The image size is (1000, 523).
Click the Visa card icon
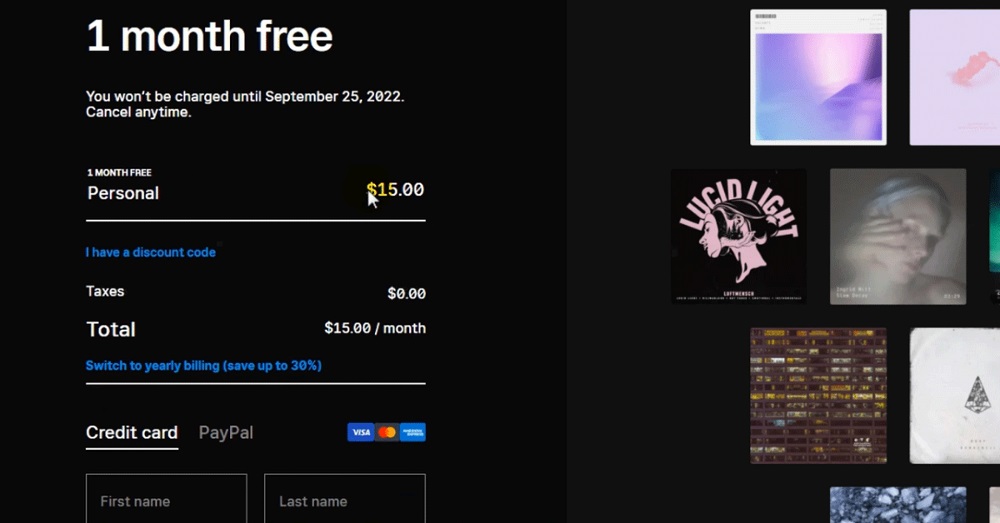point(360,432)
